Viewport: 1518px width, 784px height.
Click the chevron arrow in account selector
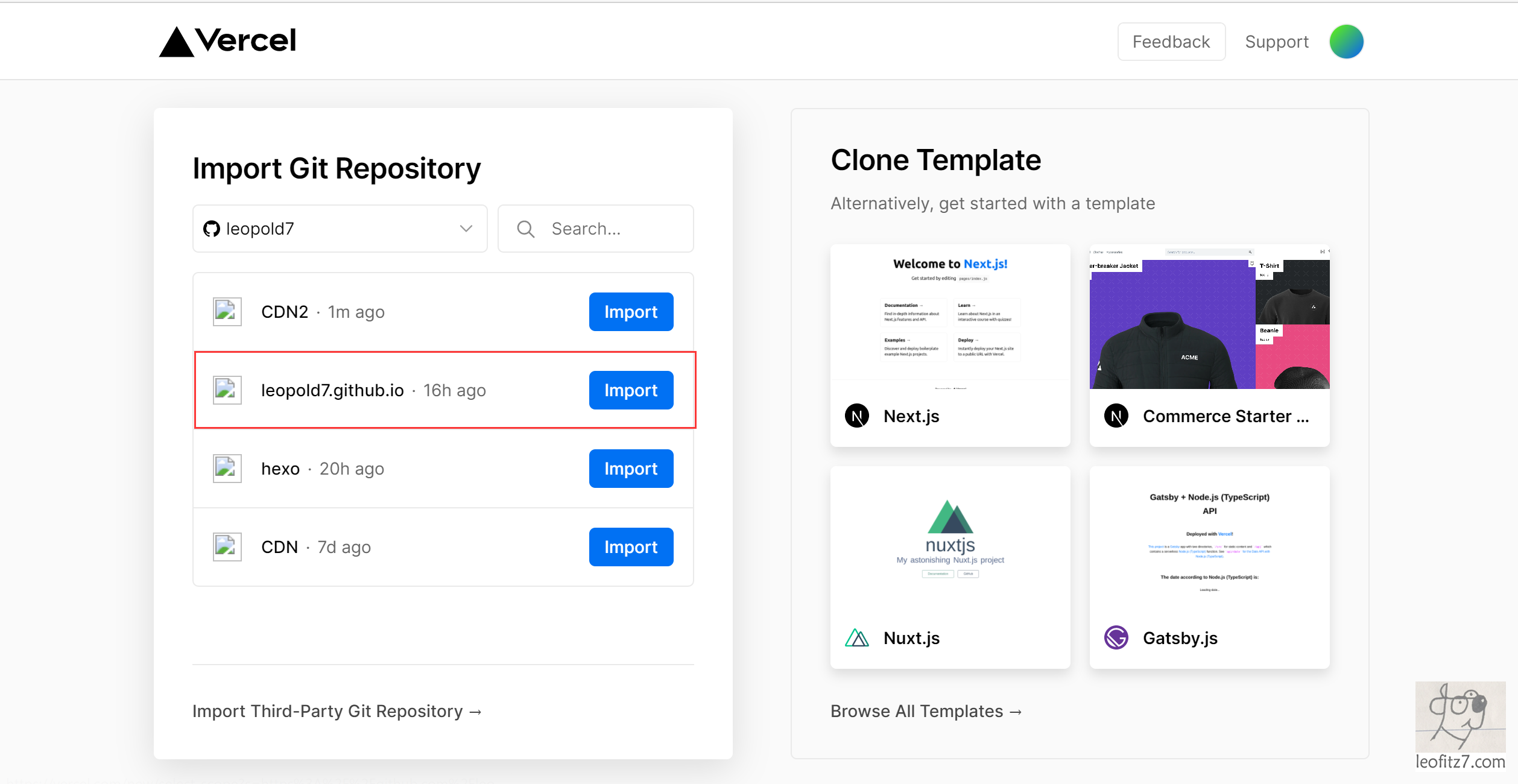click(466, 229)
